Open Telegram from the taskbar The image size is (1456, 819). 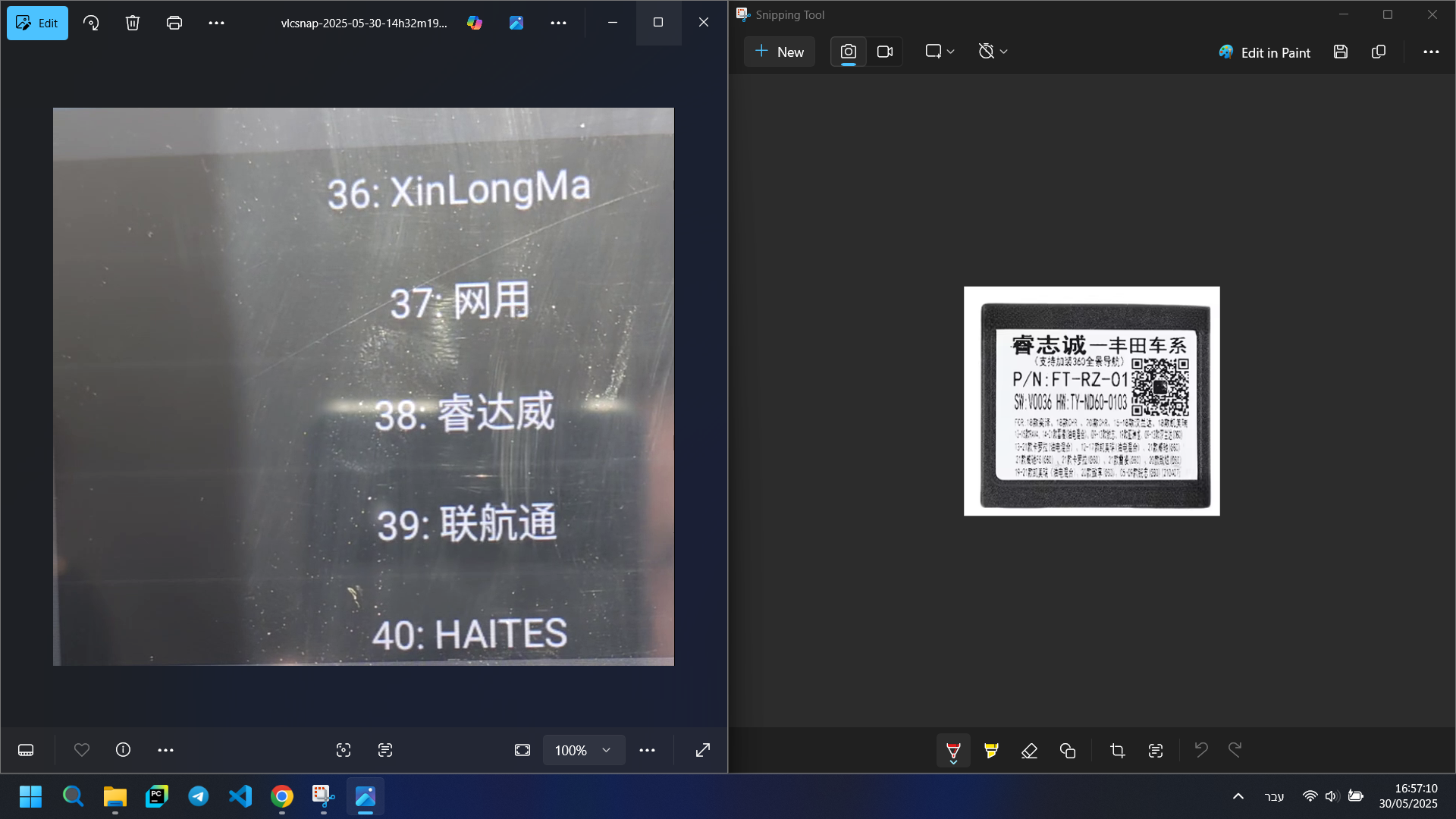point(199,796)
